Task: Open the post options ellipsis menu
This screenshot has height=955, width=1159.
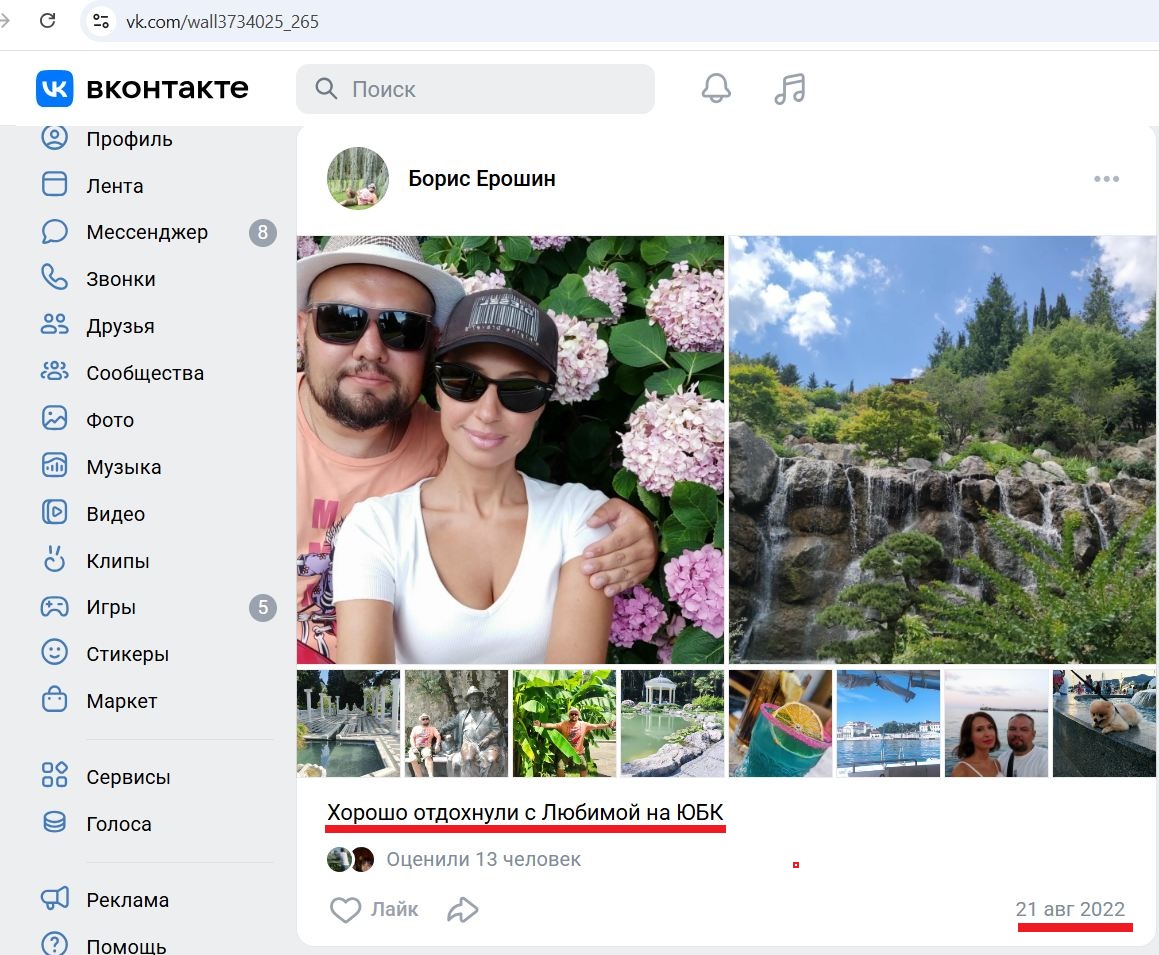Action: 1107,178
